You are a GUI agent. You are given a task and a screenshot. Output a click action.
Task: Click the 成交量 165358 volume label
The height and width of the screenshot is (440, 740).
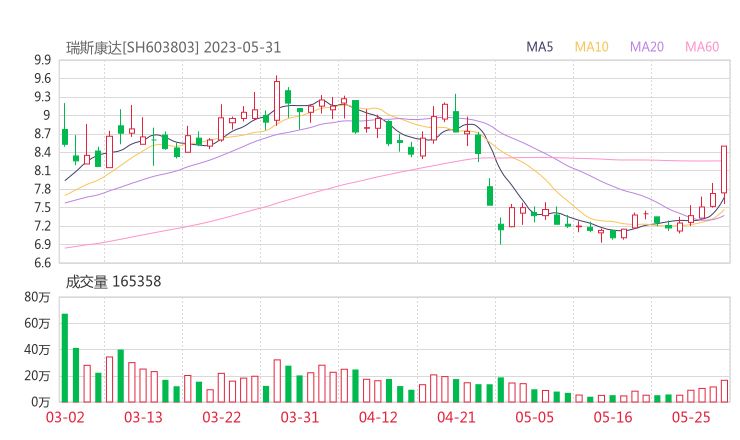(x=113, y=282)
